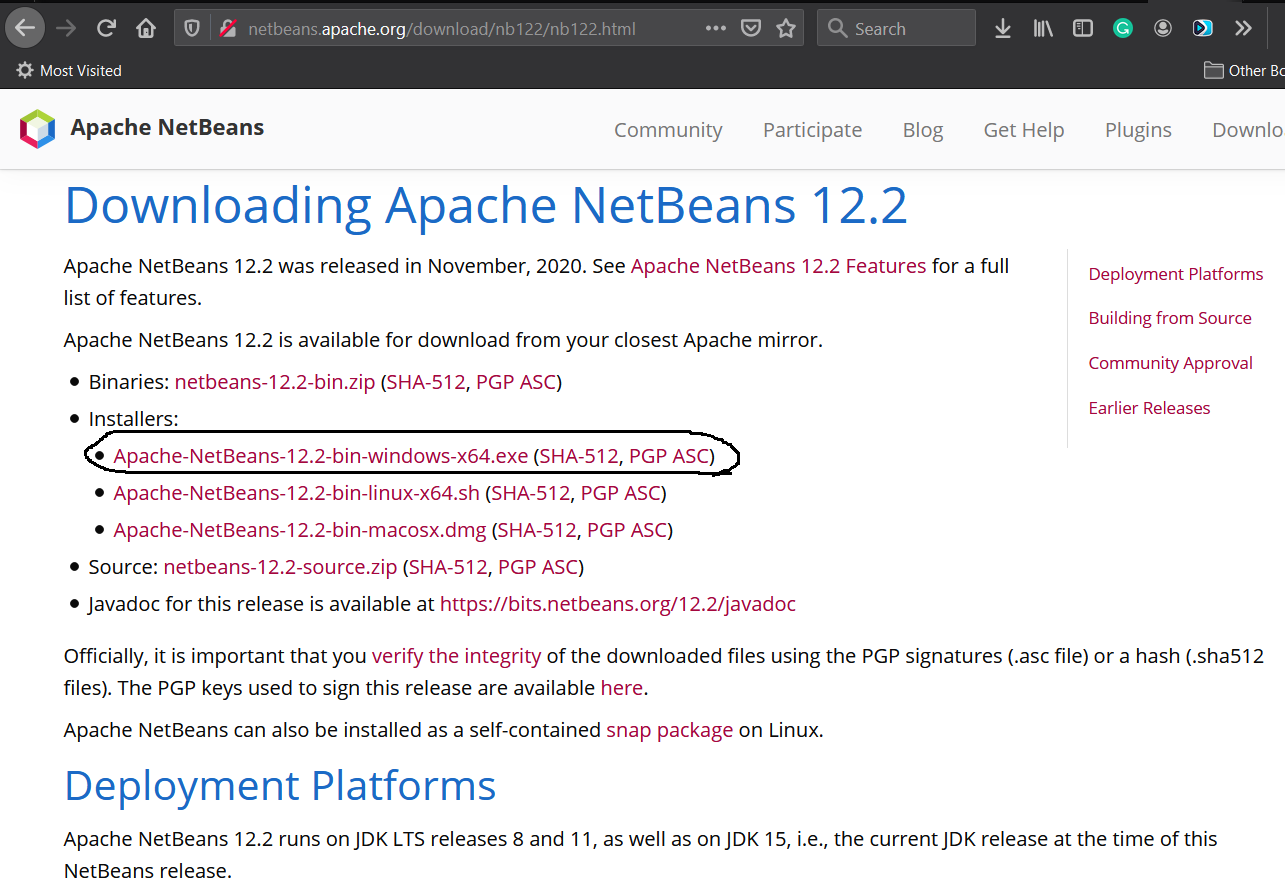Open the snap package link
This screenshot has width=1285, height=885.
point(669,730)
